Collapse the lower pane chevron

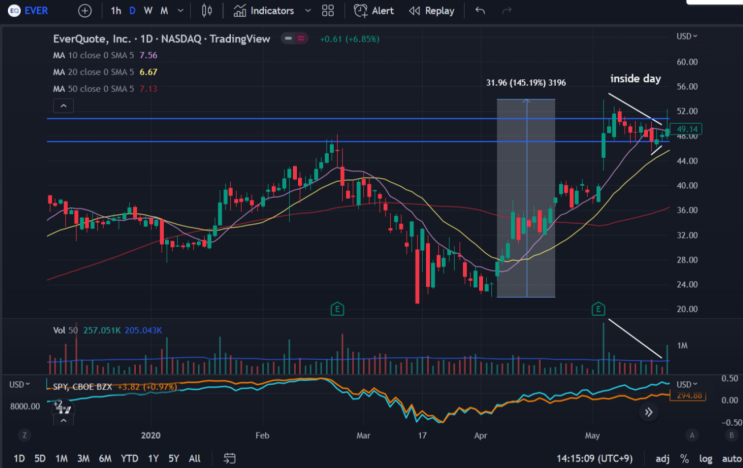63,421
